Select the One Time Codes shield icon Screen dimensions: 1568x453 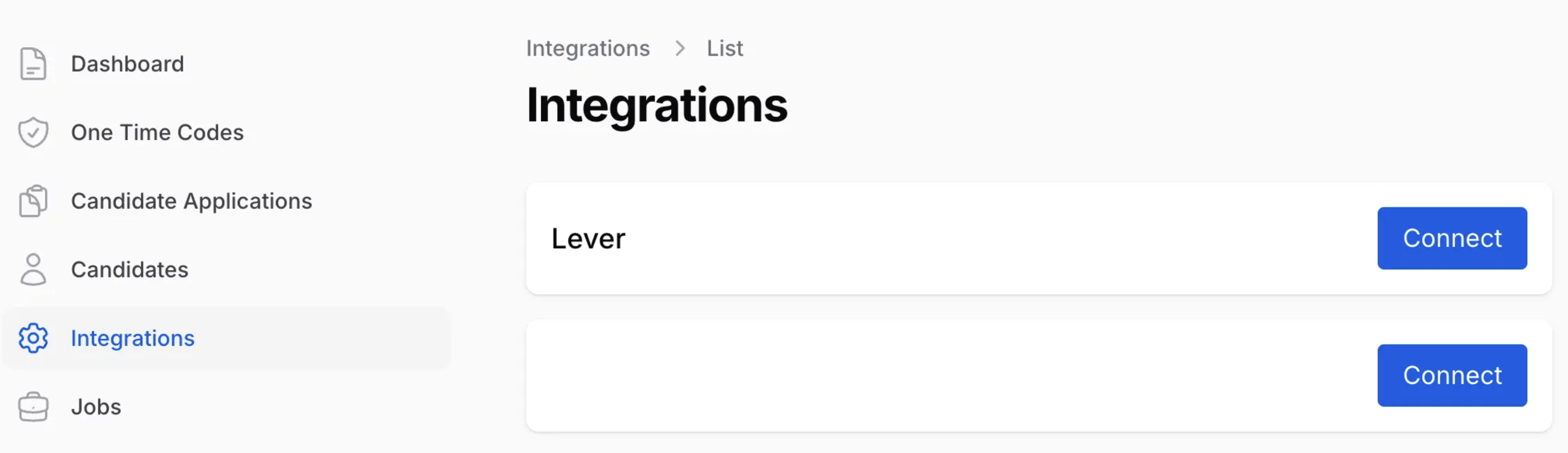coord(33,132)
